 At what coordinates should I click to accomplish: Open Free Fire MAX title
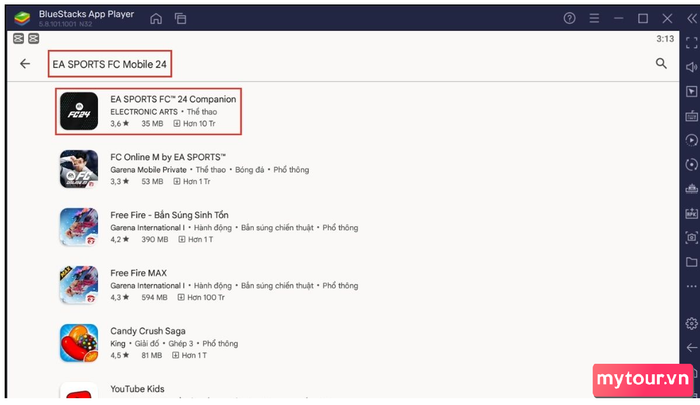[x=138, y=273]
